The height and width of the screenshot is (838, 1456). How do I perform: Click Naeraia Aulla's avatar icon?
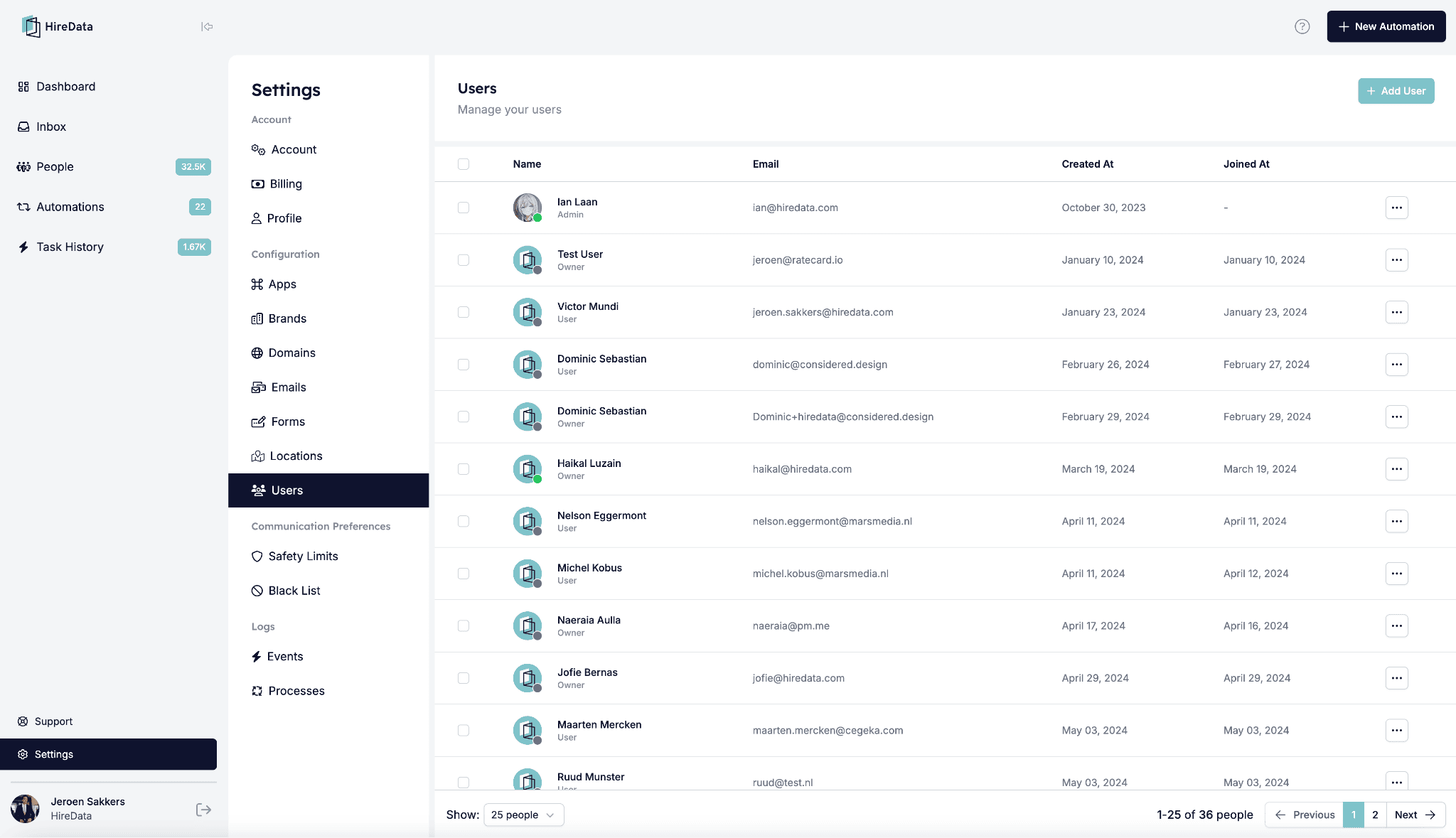(x=528, y=625)
